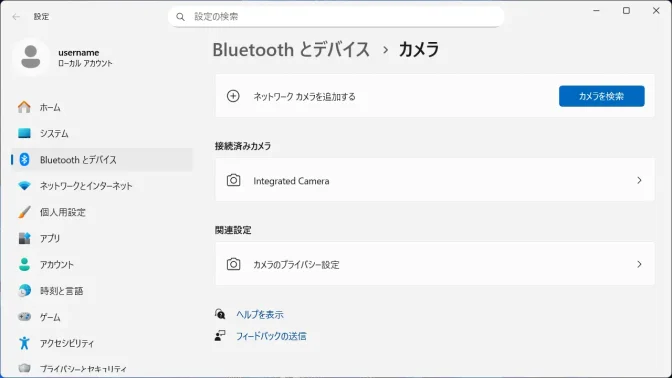Click the アクセシビリティ figure icon
The image size is (672, 378).
pyautogui.click(x=24, y=343)
